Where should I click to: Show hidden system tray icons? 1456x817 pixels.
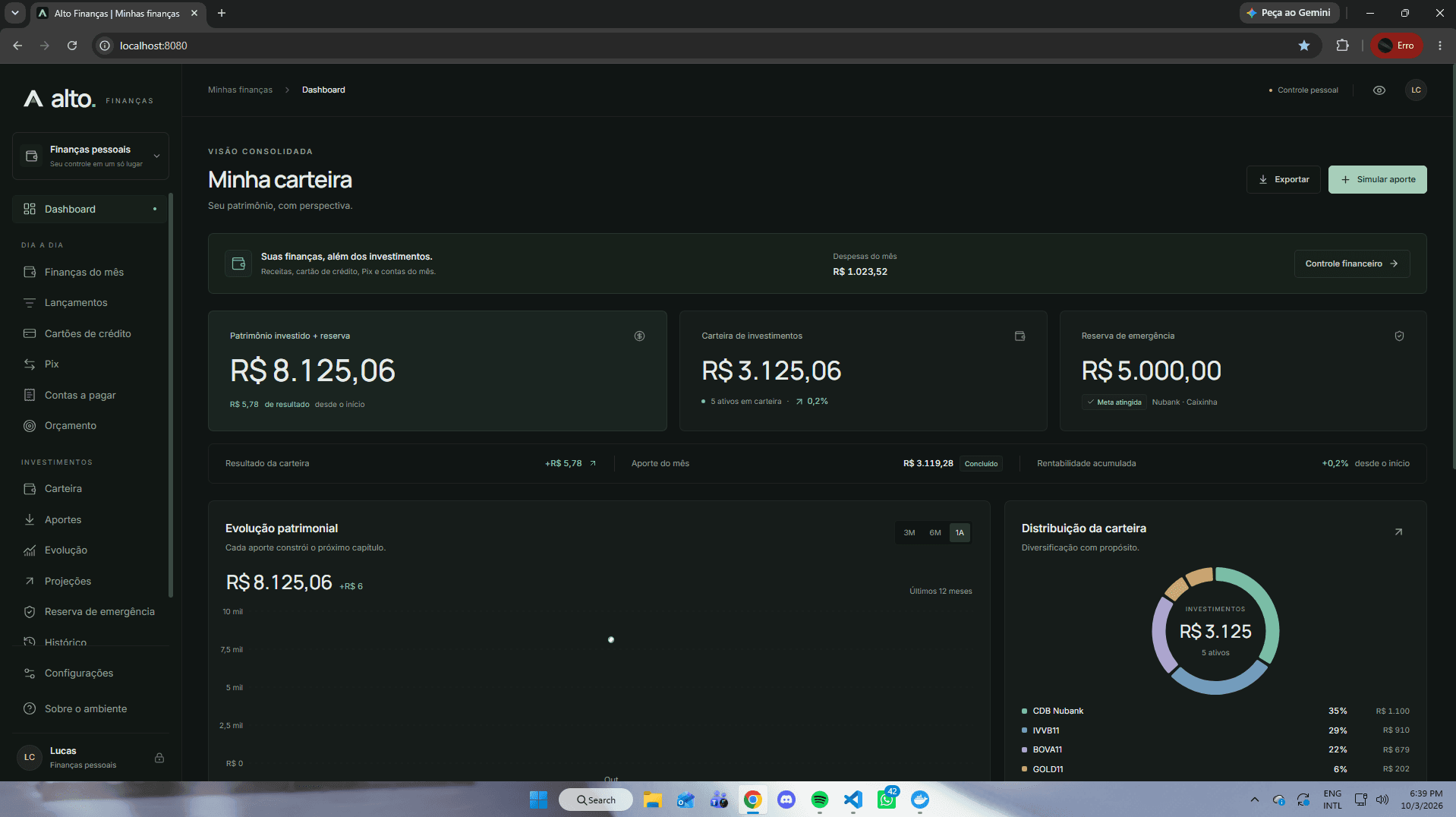click(1254, 800)
